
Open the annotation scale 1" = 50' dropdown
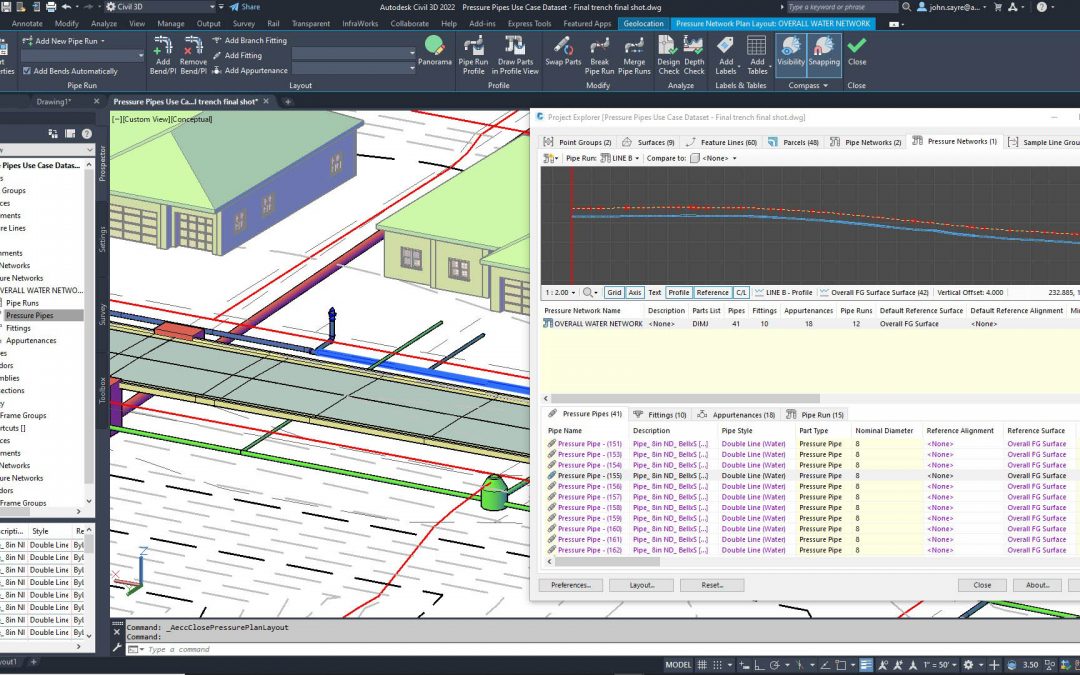[x=940, y=665]
